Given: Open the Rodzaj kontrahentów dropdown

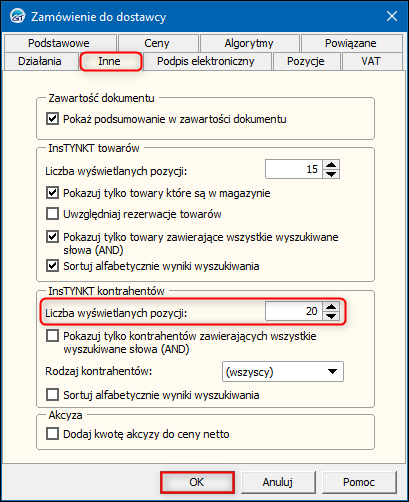Looking at the screenshot, I should pyautogui.click(x=283, y=371).
